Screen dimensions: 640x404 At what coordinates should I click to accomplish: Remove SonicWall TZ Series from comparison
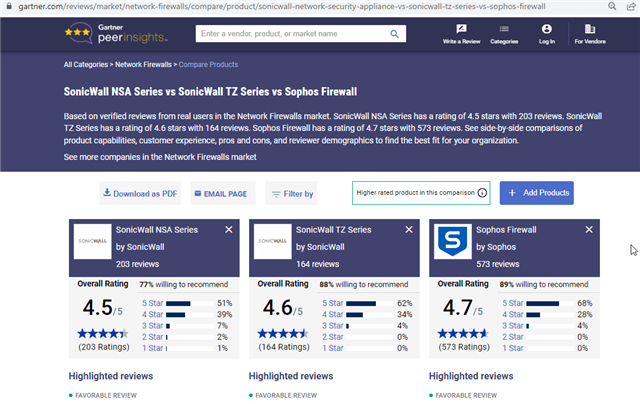409,230
